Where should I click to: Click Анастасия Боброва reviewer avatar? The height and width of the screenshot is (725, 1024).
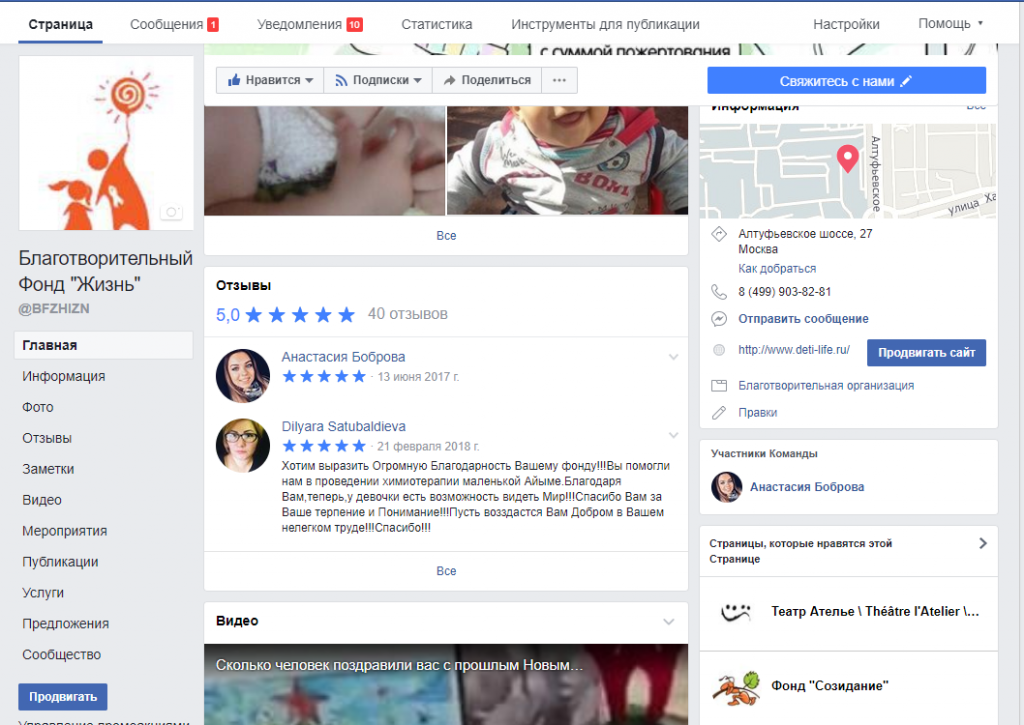click(243, 376)
